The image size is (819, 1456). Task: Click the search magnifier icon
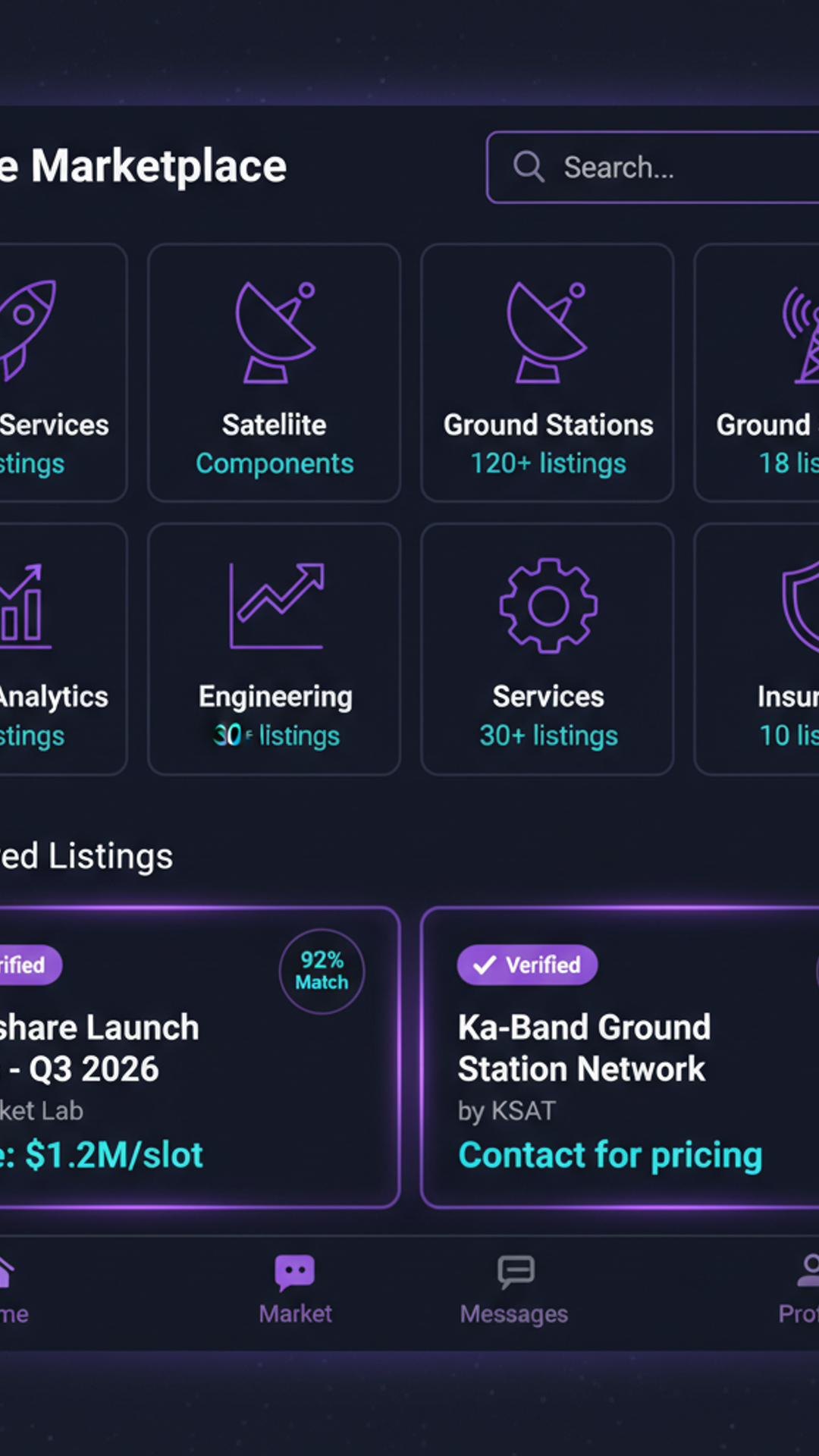[x=529, y=167]
